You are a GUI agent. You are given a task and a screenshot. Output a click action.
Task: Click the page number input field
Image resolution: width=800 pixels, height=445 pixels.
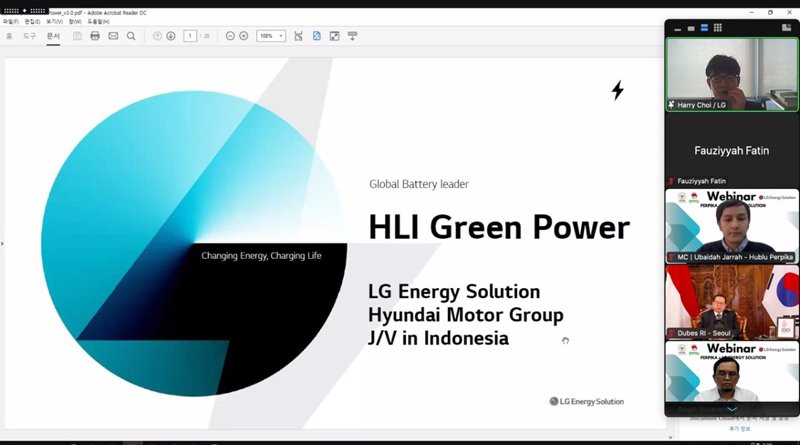coord(190,36)
